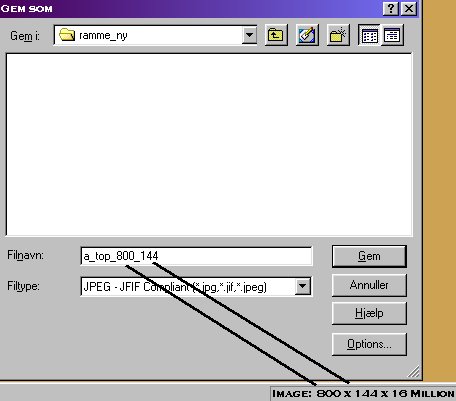Switch to Details view
This screenshot has width=456, height=401.
point(392,35)
